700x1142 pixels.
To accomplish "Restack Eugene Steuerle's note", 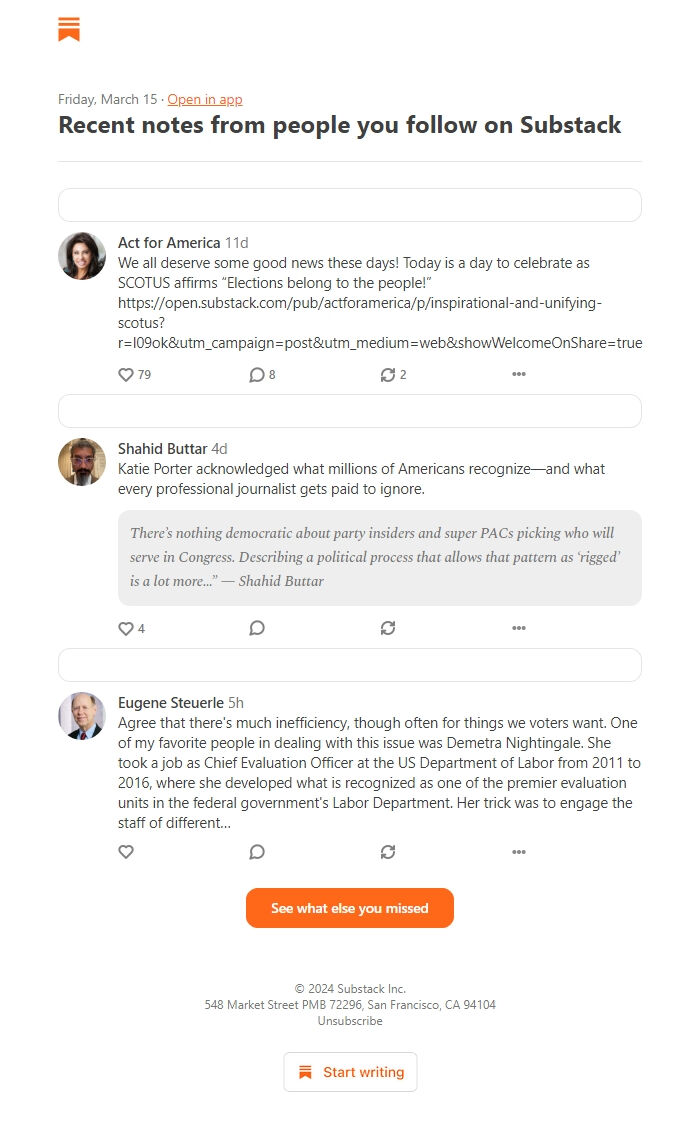I will pos(388,852).
